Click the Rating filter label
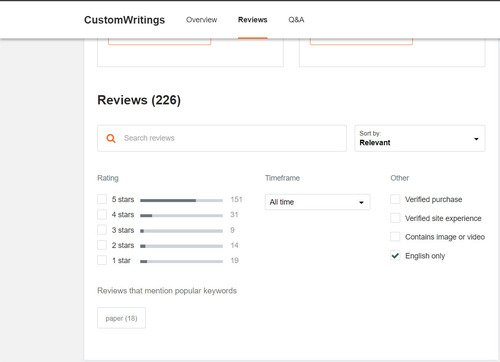This screenshot has width=500, height=362. point(108,178)
